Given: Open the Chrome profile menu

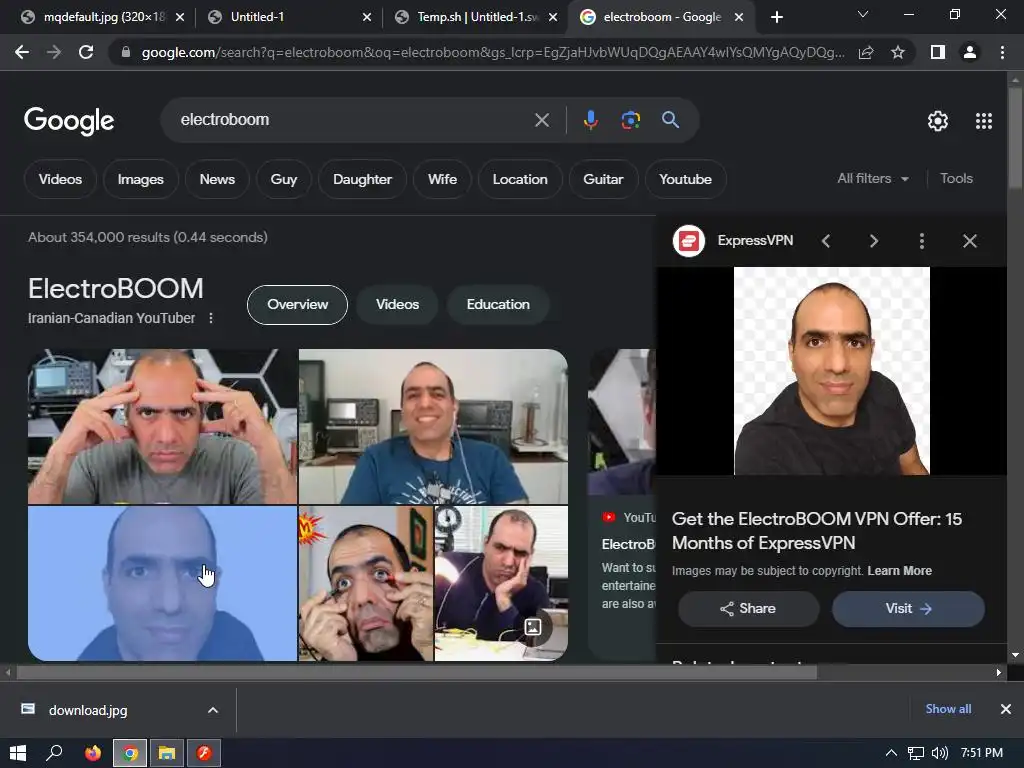Looking at the screenshot, I should (970, 52).
